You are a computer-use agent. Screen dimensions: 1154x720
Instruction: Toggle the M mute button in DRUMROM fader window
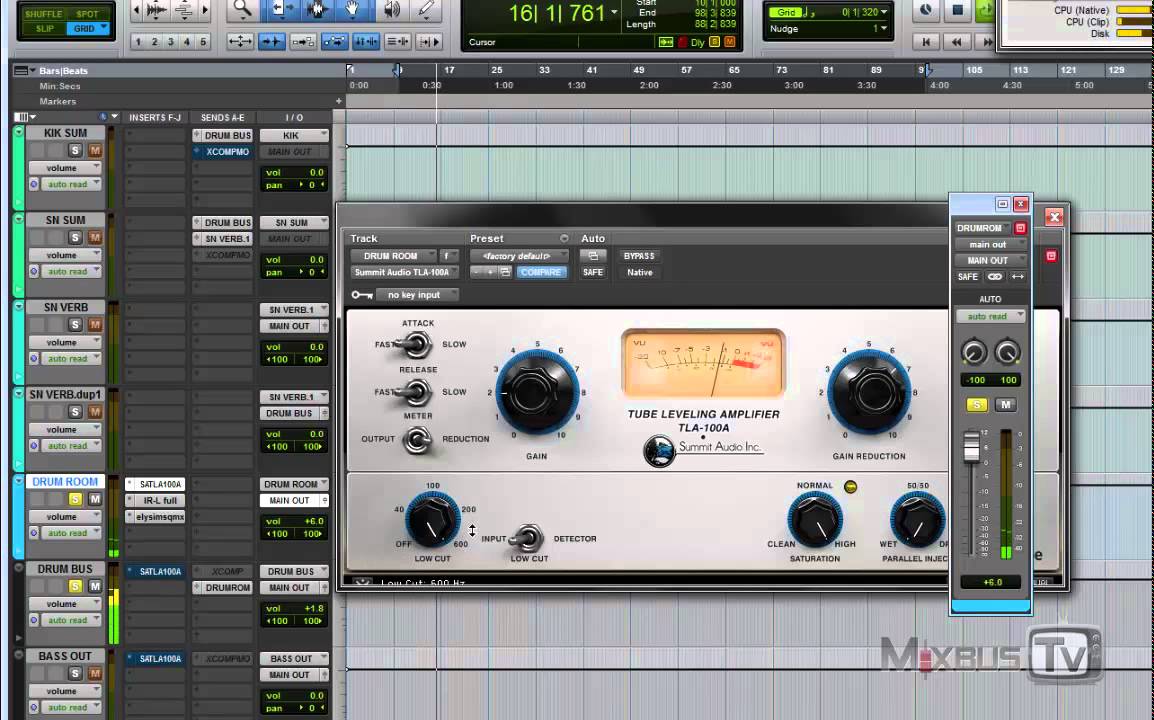(1005, 404)
